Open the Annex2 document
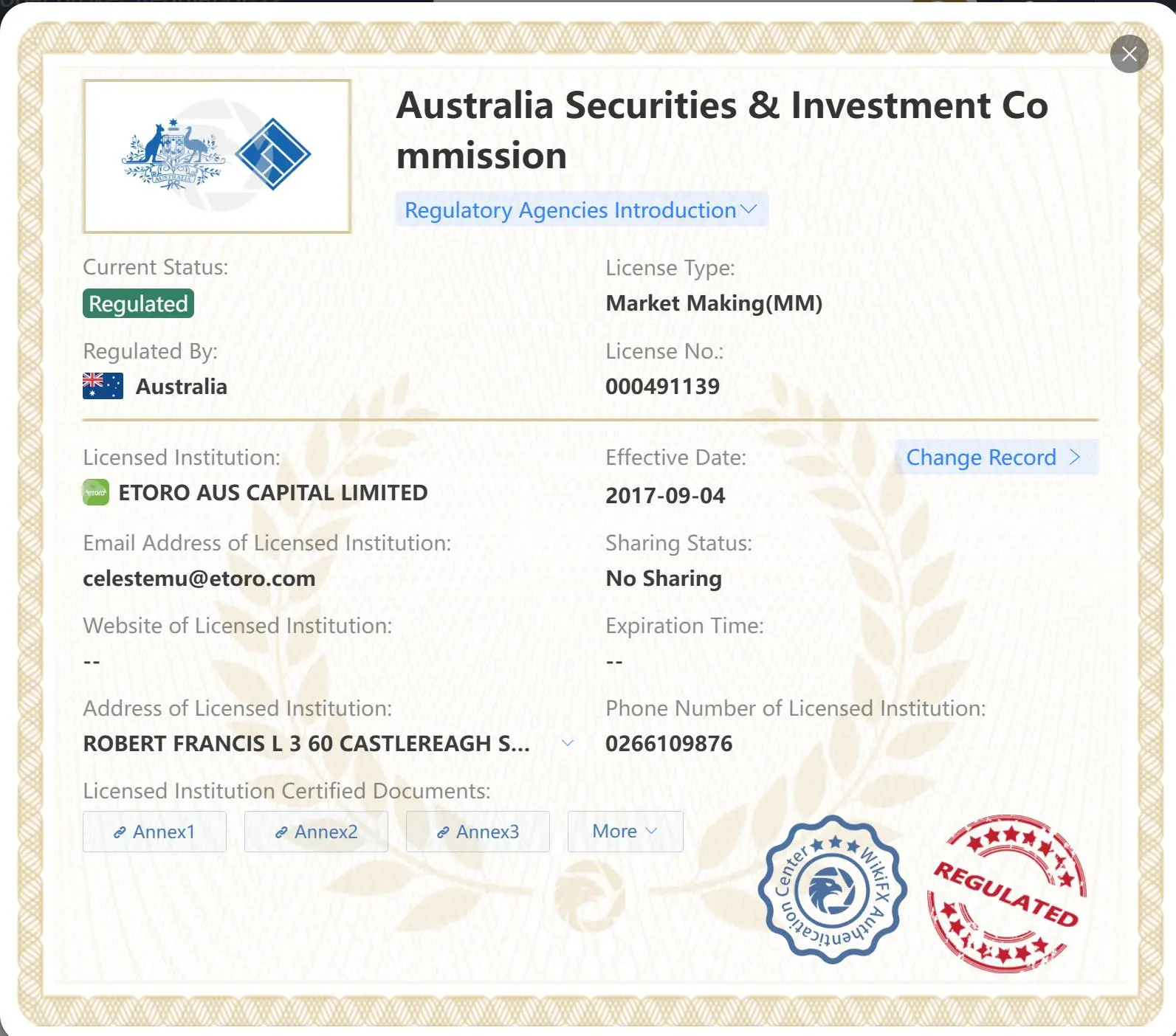Viewport: 1176px width, 1036px height. [316, 832]
